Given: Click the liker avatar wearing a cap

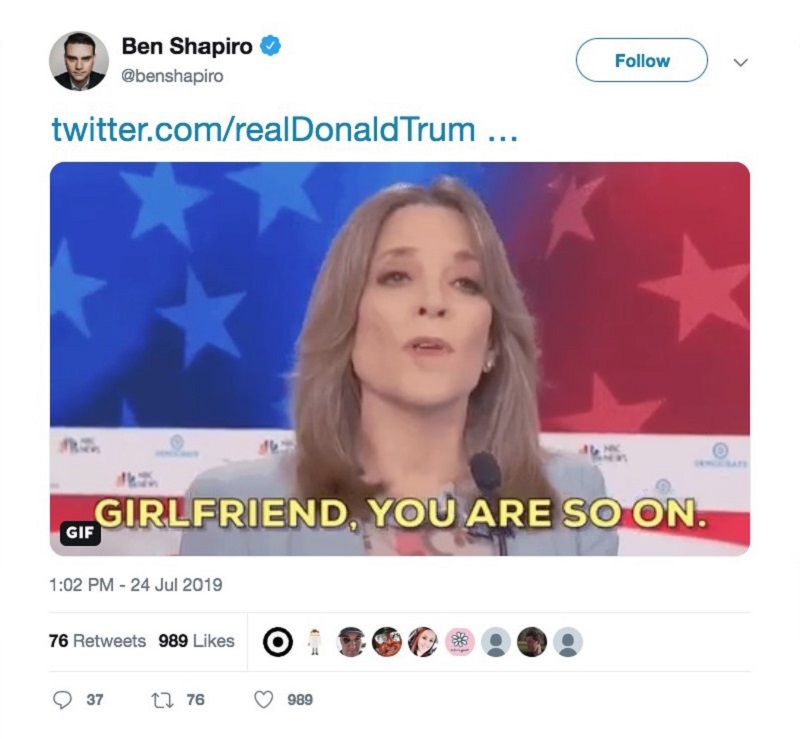Looking at the screenshot, I should (351, 642).
